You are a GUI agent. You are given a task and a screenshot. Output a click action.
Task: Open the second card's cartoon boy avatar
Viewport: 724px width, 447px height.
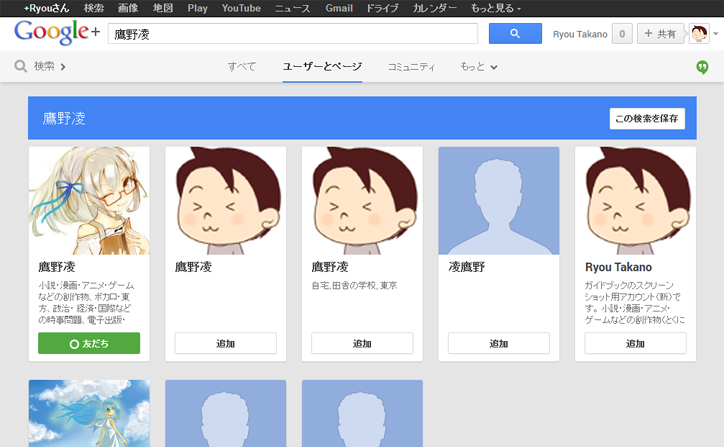tap(226, 201)
